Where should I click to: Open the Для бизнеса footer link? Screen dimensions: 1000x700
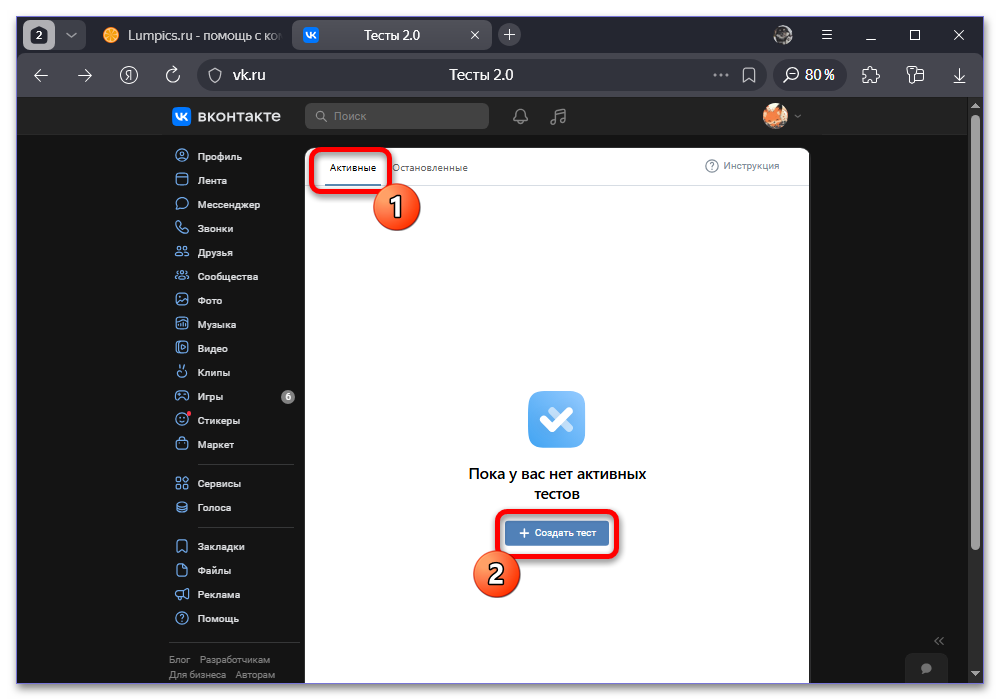197,674
